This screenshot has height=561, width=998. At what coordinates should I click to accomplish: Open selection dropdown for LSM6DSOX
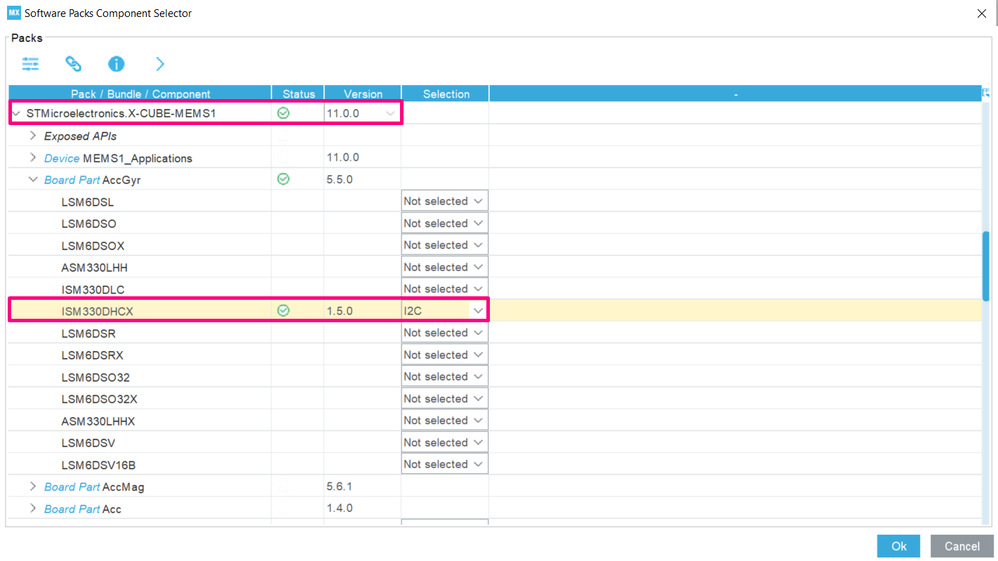click(444, 245)
